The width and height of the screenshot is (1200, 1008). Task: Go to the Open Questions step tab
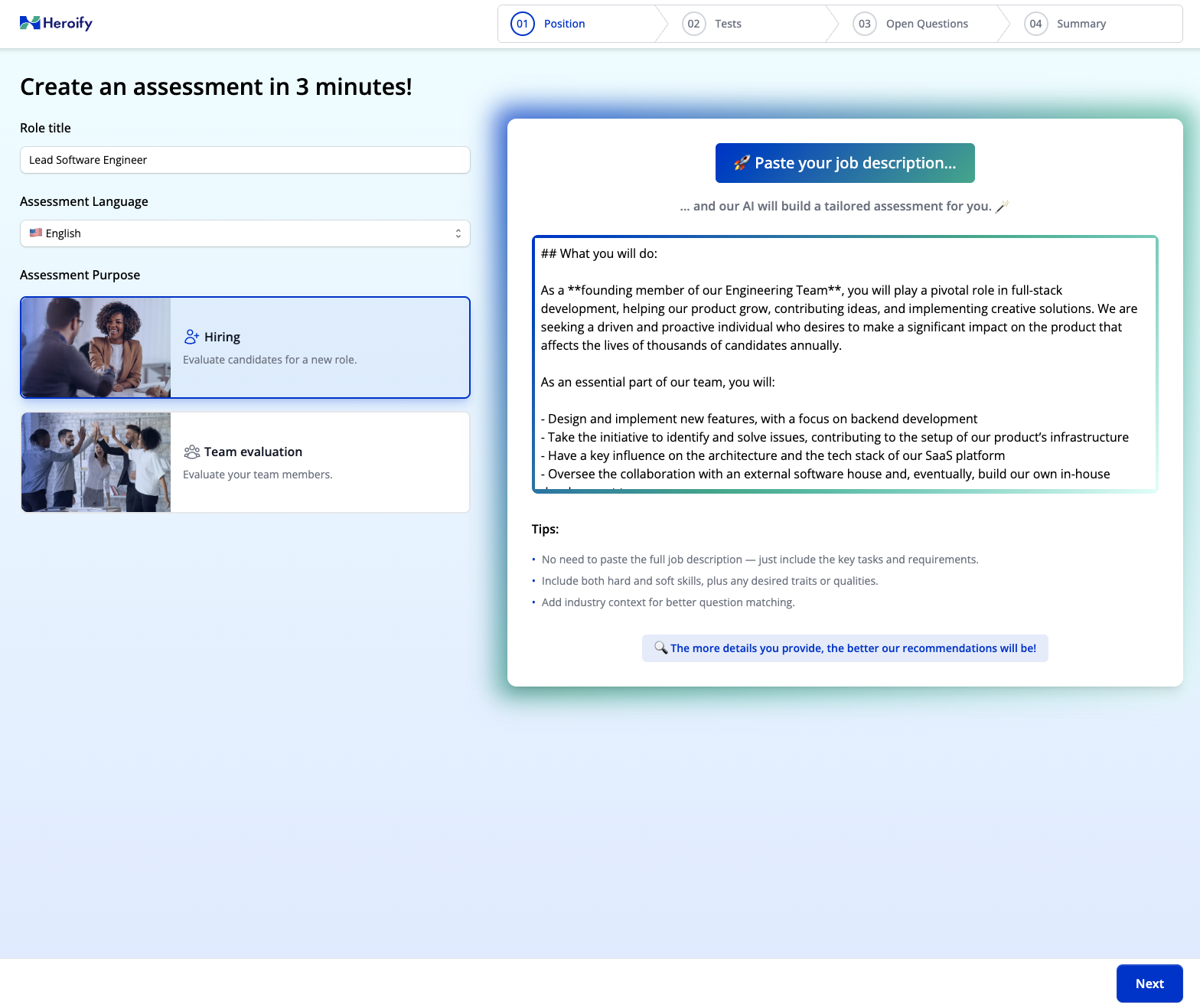point(927,24)
